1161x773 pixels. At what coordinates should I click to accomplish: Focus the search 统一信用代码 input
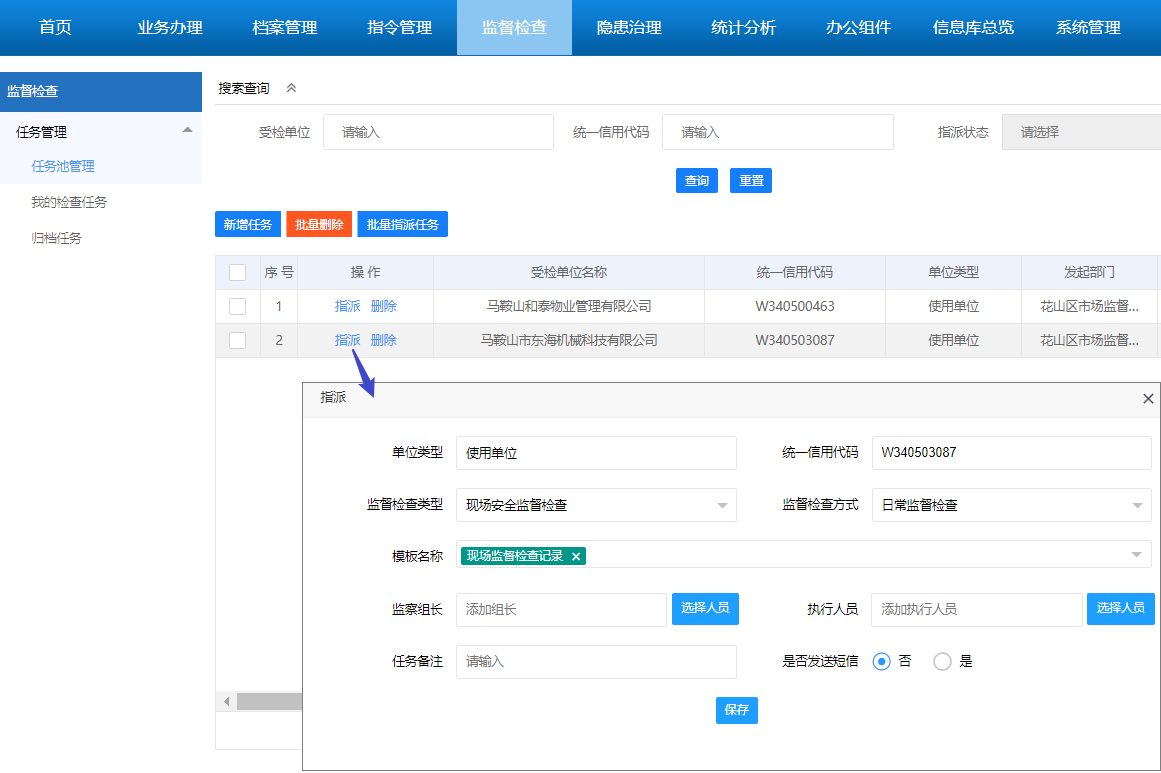coord(777,133)
